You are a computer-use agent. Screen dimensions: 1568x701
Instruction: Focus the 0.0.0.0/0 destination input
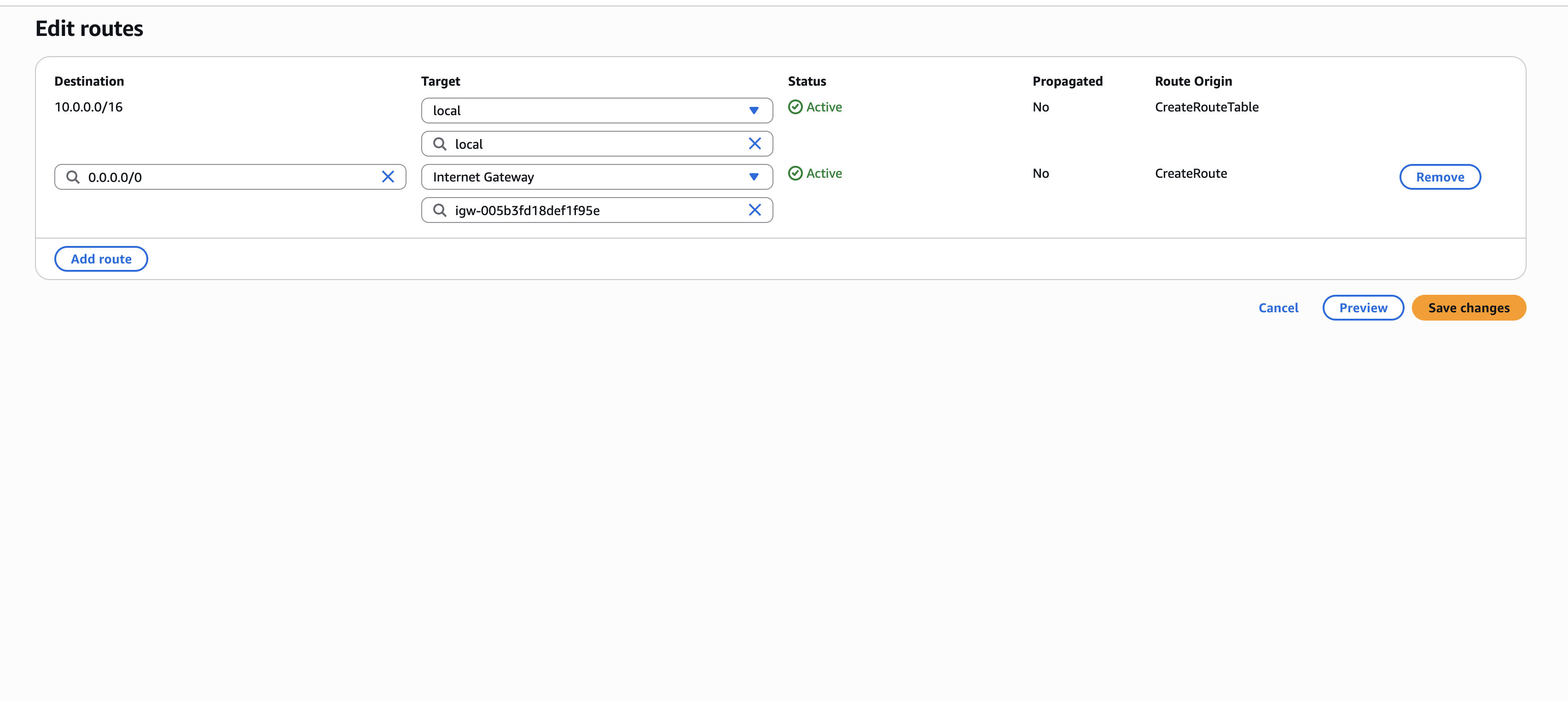pyautogui.click(x=230, y=176)
